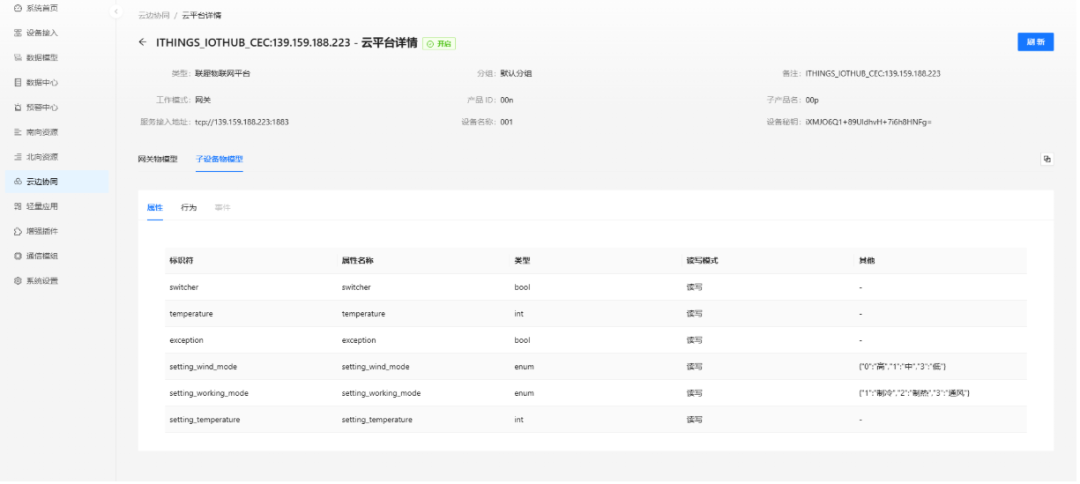Click the setting_temperature attribute name cell
The height and width of the screenshot is (484, 1080).
[377, 419]
